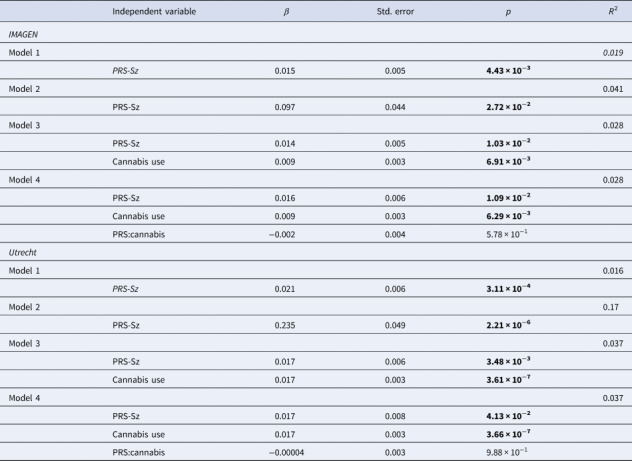Select the 0.049 standard error value
632x461 pixels.
click(x=395, y=325)
